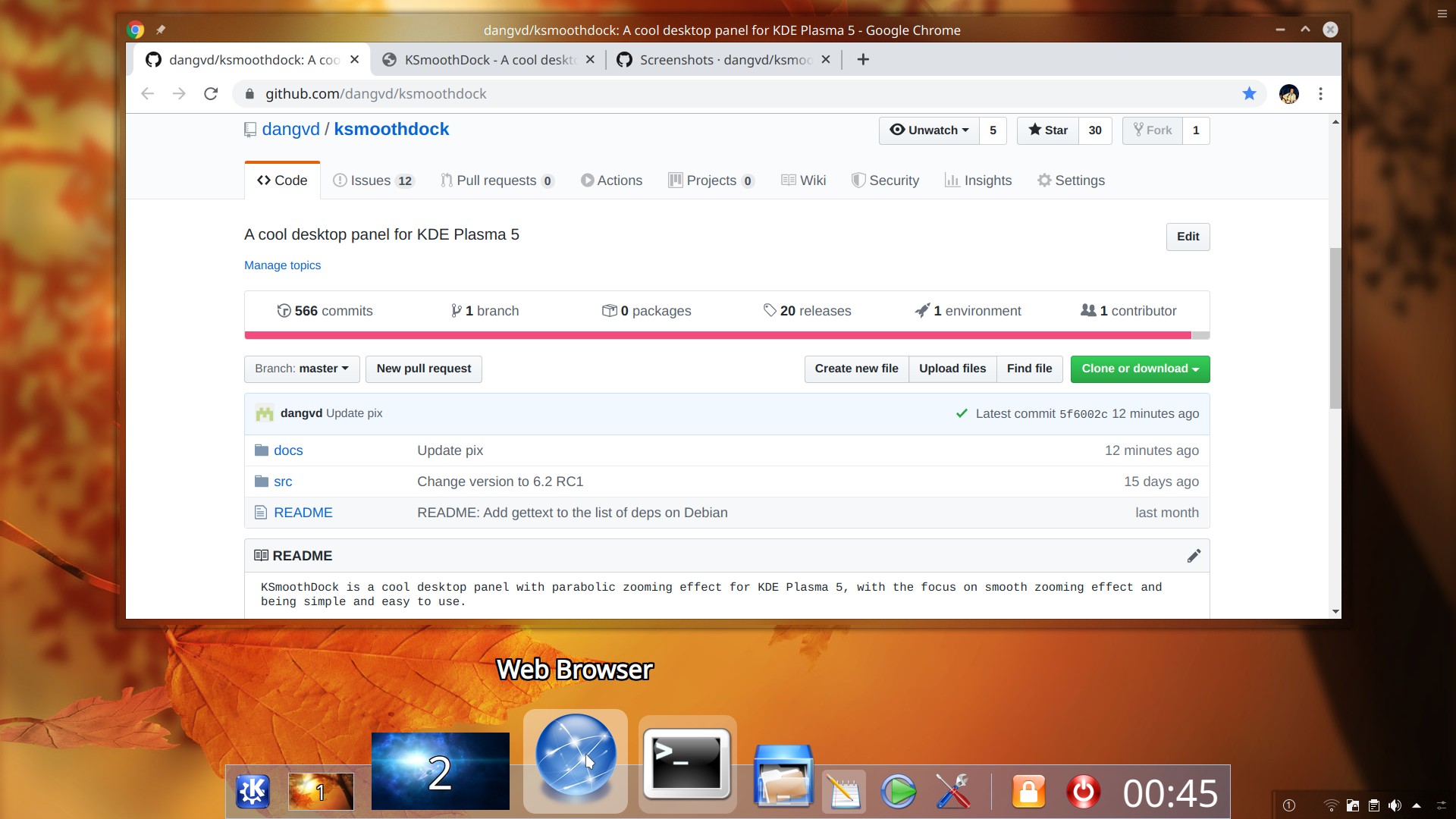The width and height of the screenshot is (1456, 819).
Task: Click Create new file button
Action: tap(856, 369)
